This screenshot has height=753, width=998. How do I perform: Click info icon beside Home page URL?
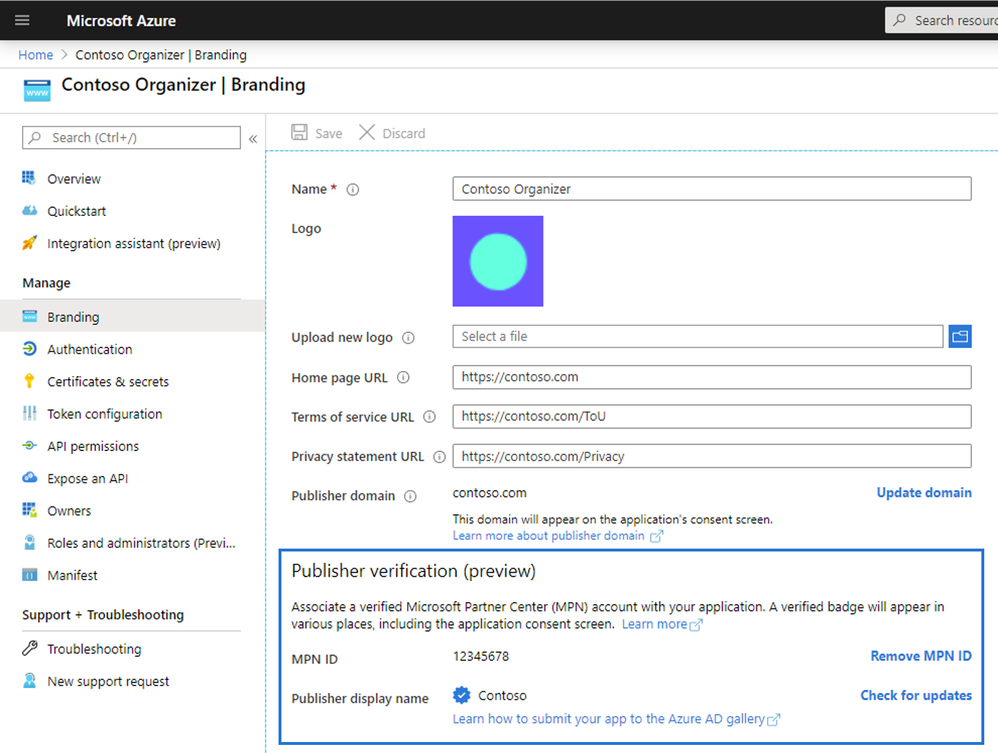pos(403,377)
